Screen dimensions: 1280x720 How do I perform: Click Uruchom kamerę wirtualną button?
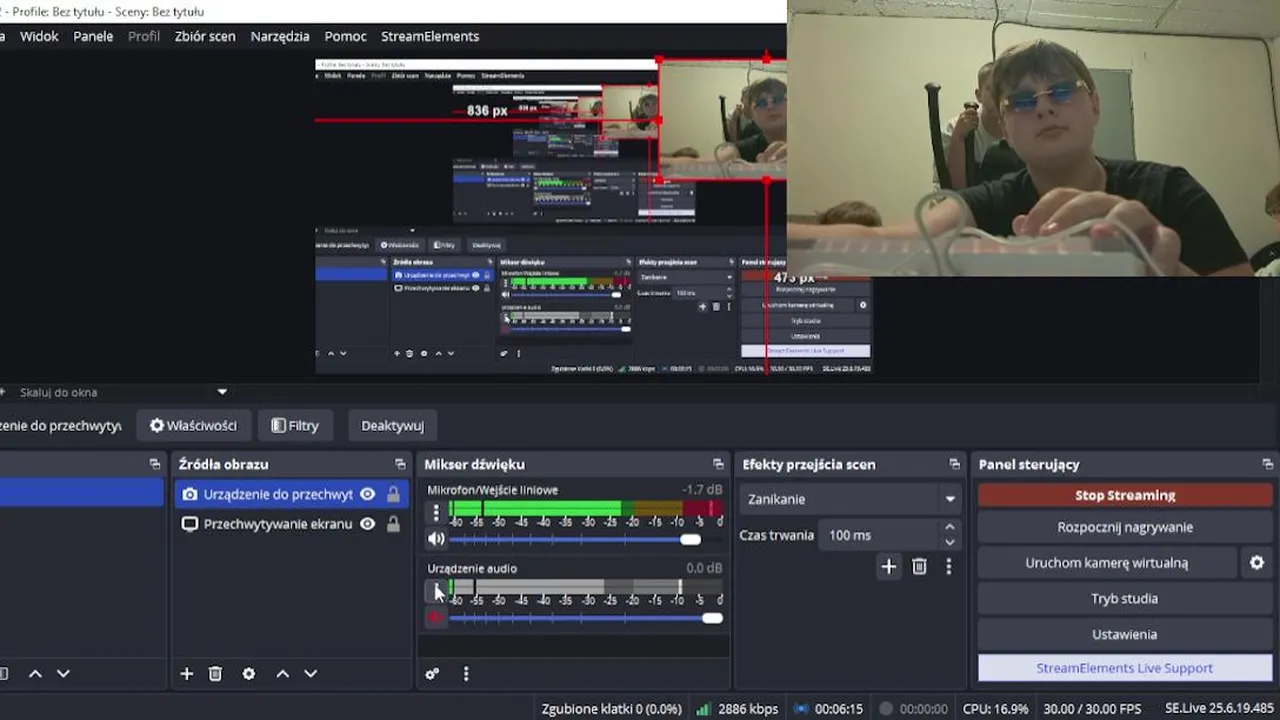point(1107,563)
